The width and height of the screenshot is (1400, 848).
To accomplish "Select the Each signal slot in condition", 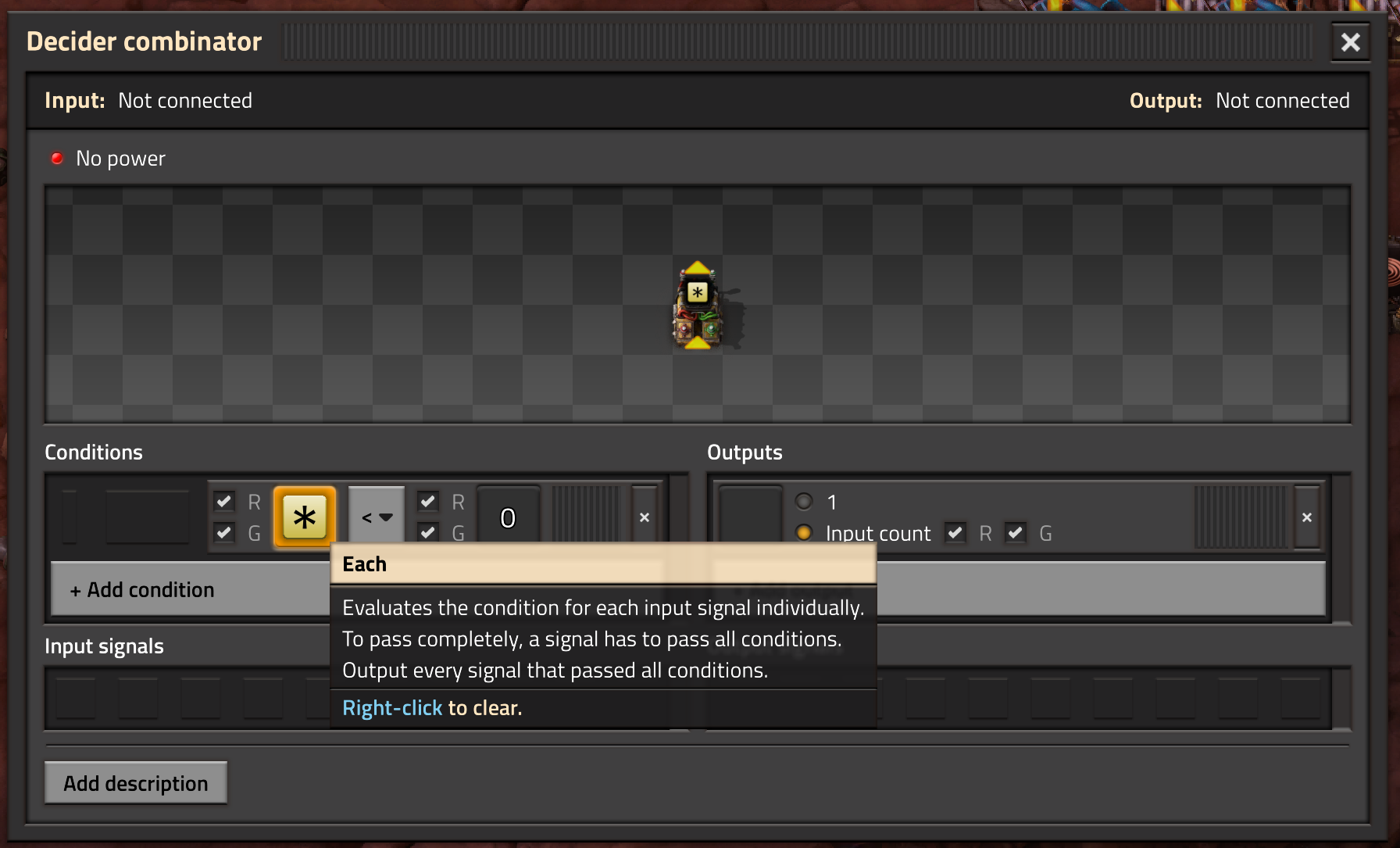I will tap(305, 517).
